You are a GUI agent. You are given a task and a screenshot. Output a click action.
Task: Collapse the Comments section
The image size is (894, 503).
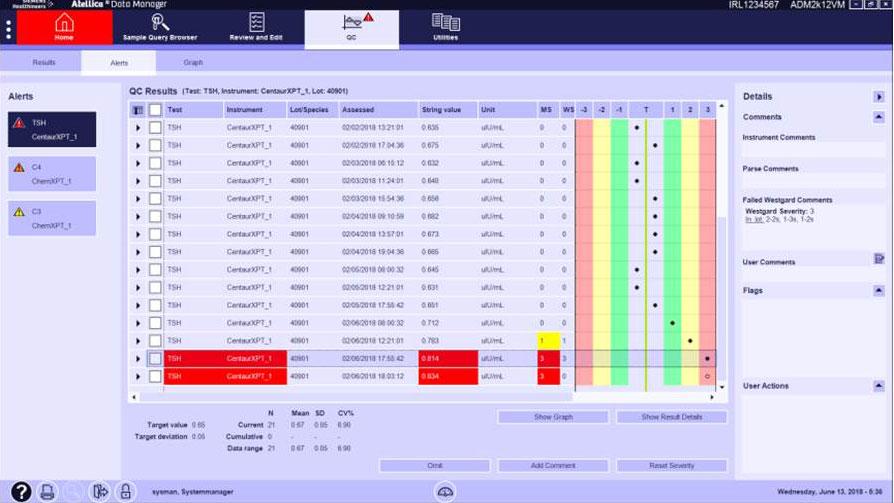click(879, 117)
